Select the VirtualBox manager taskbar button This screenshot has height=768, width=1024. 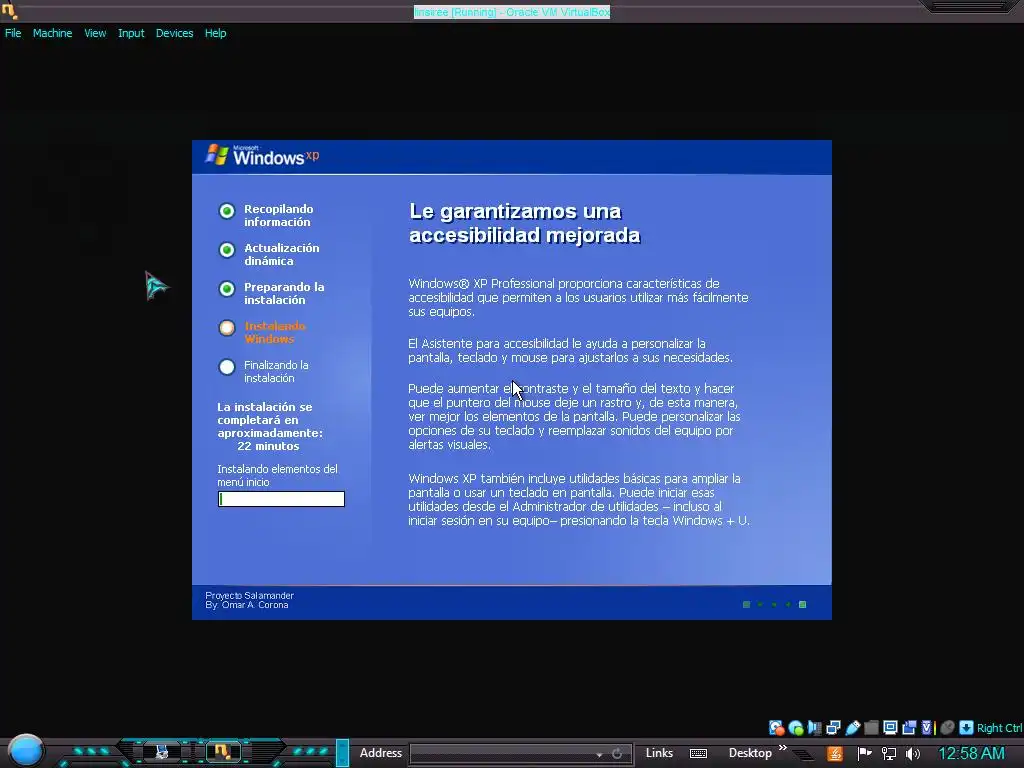click(161, 752)
